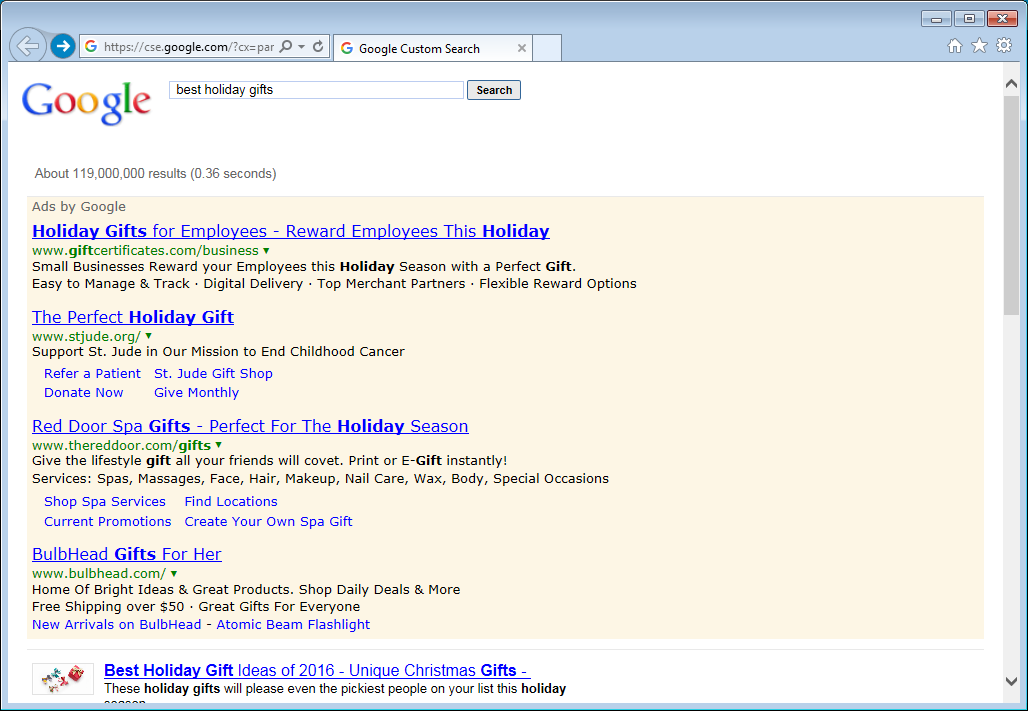Click the www.bulbhead.com/ URL text
Screen dimensions: 1028x711
click(x=99, y=574)
